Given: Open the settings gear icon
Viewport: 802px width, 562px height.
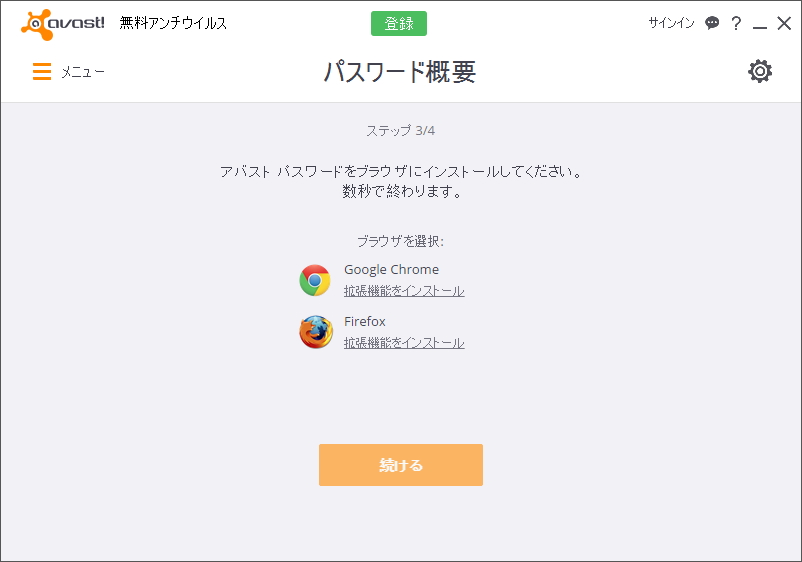Looking at the screenshot, I should 760,71.
